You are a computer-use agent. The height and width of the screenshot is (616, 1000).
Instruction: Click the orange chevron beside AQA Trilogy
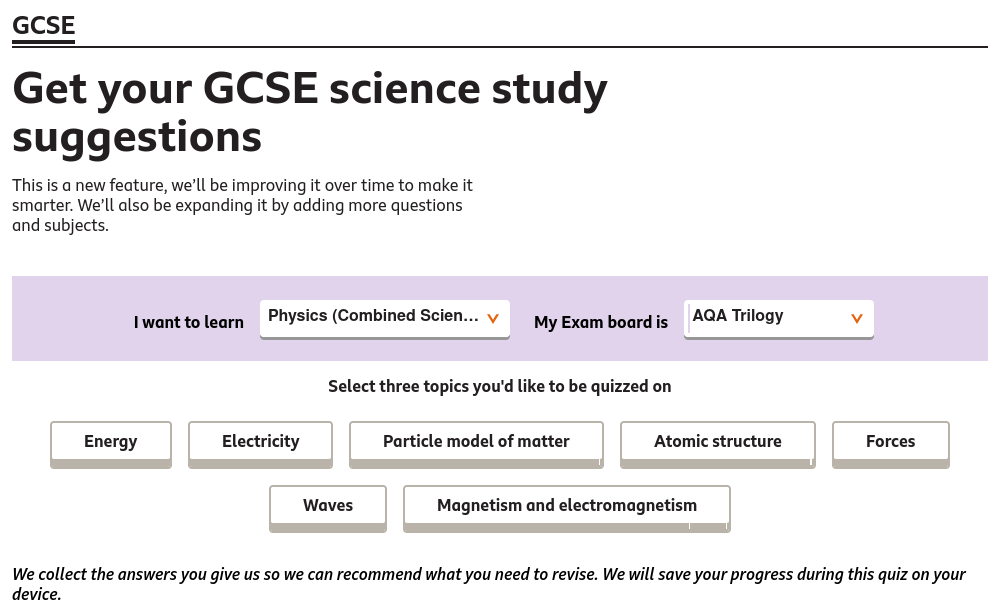pos(857,319)
